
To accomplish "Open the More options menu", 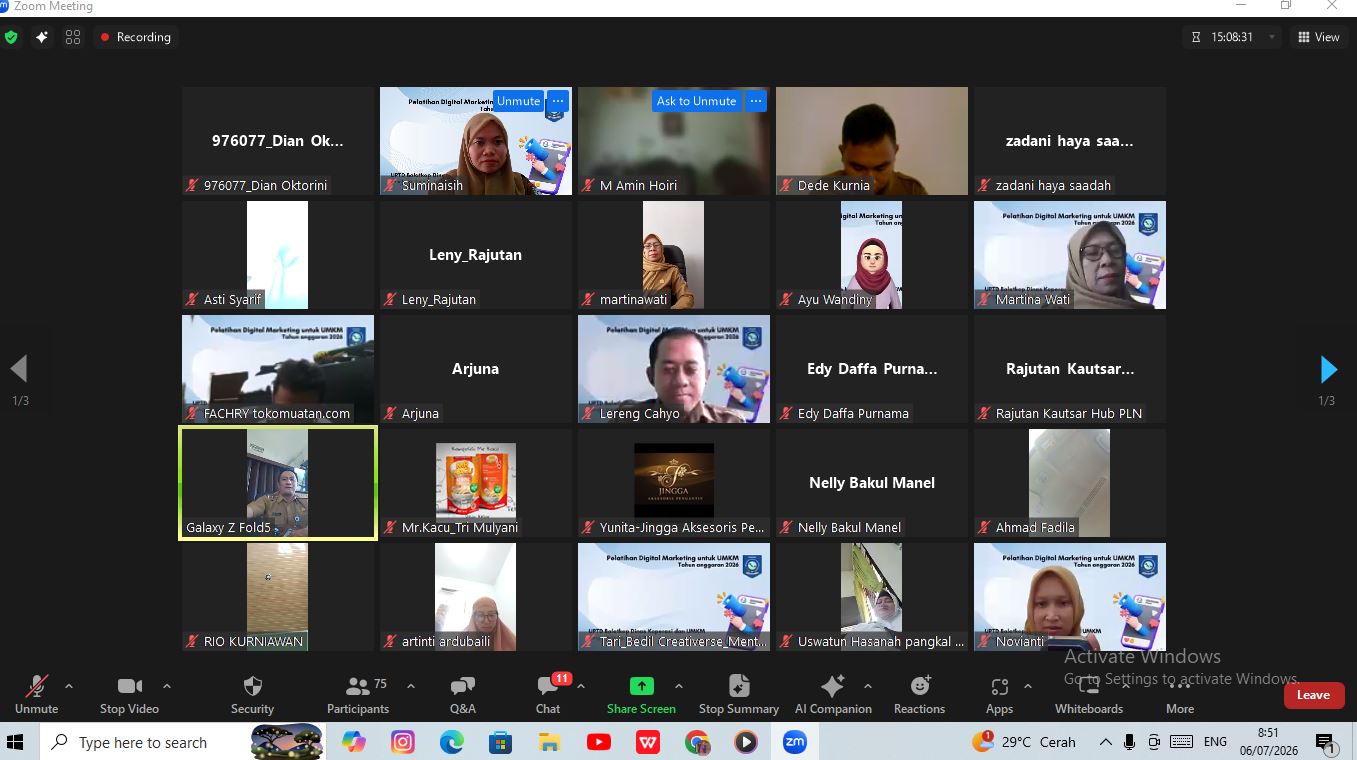I will [1180, 694].
